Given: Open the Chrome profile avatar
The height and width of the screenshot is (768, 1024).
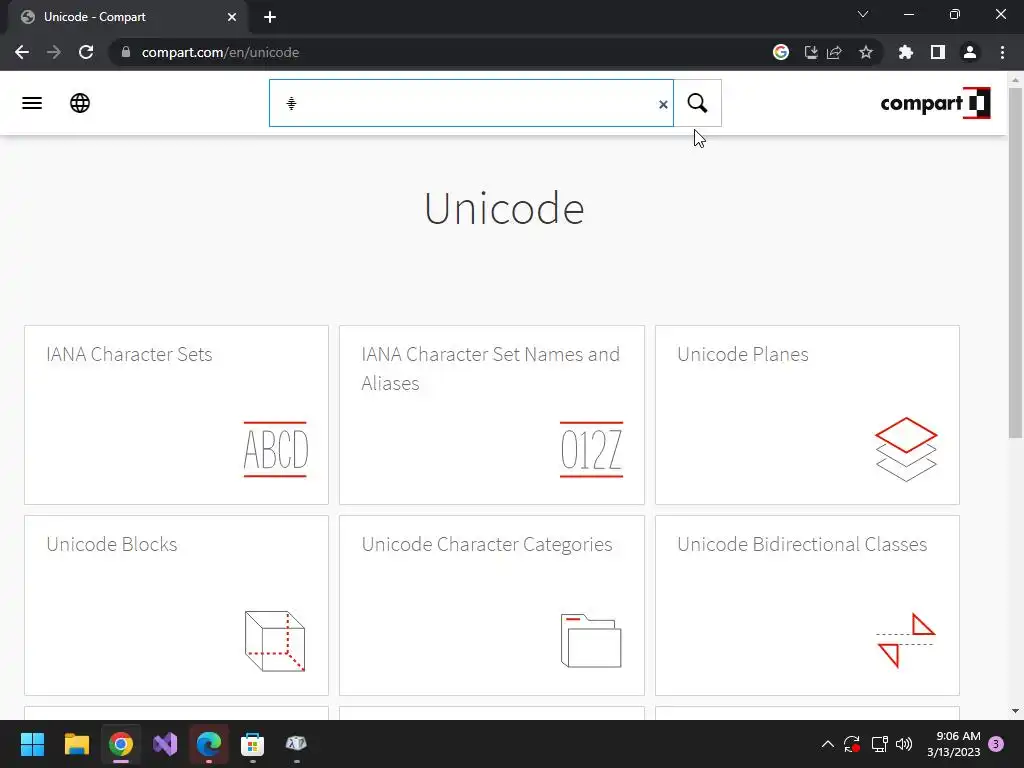Looking at the screenshot, I should [x=970, y=52].
